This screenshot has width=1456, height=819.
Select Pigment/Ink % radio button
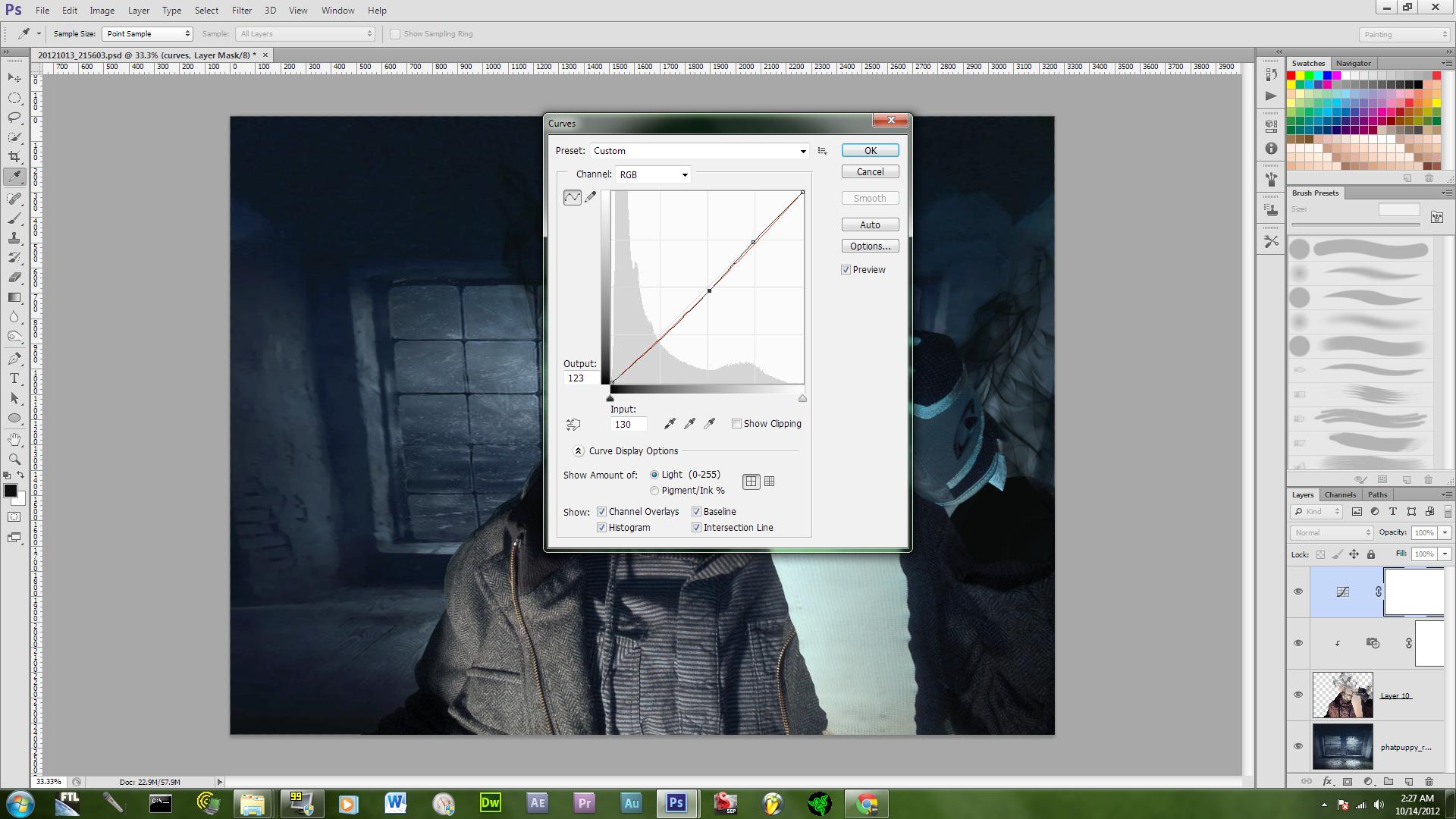654,491
